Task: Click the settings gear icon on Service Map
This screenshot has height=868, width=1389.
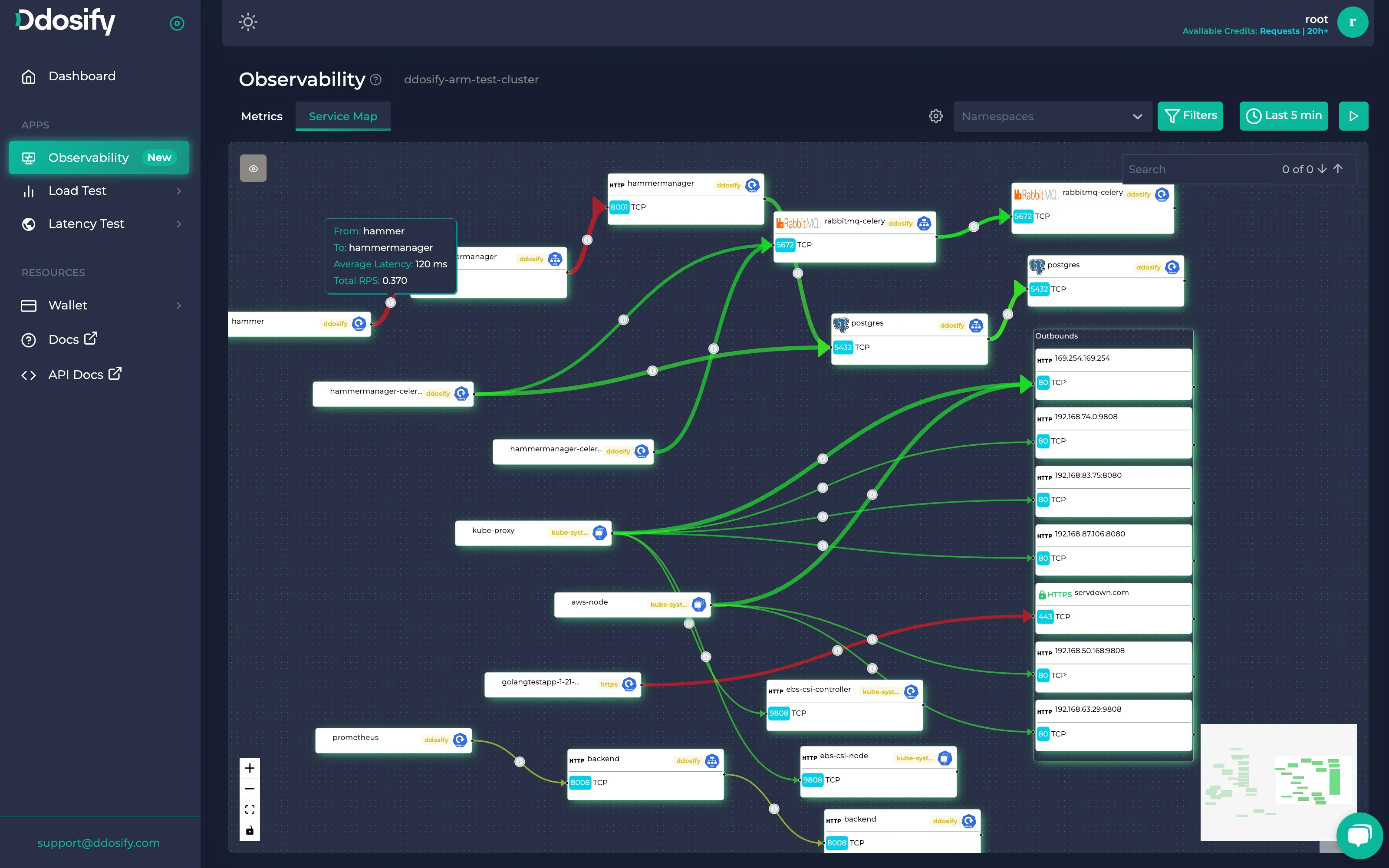Action: pyautogui.click(x=935, y=116)
